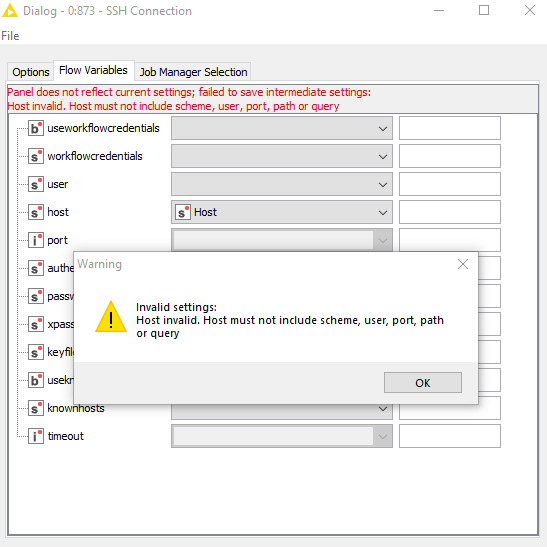
Task: Open the useworkflowcredentials variable dropdown
Action: (282, 128)
